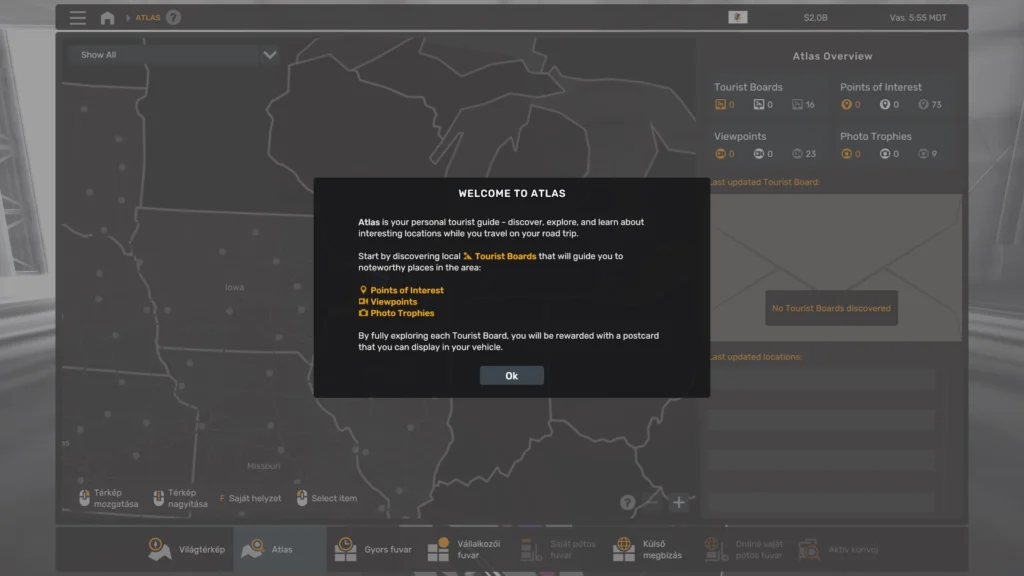Viewport: 1024px width, 576px height.
Task: Click the Missouri label on the map
Action: click(x=264, y=466)
